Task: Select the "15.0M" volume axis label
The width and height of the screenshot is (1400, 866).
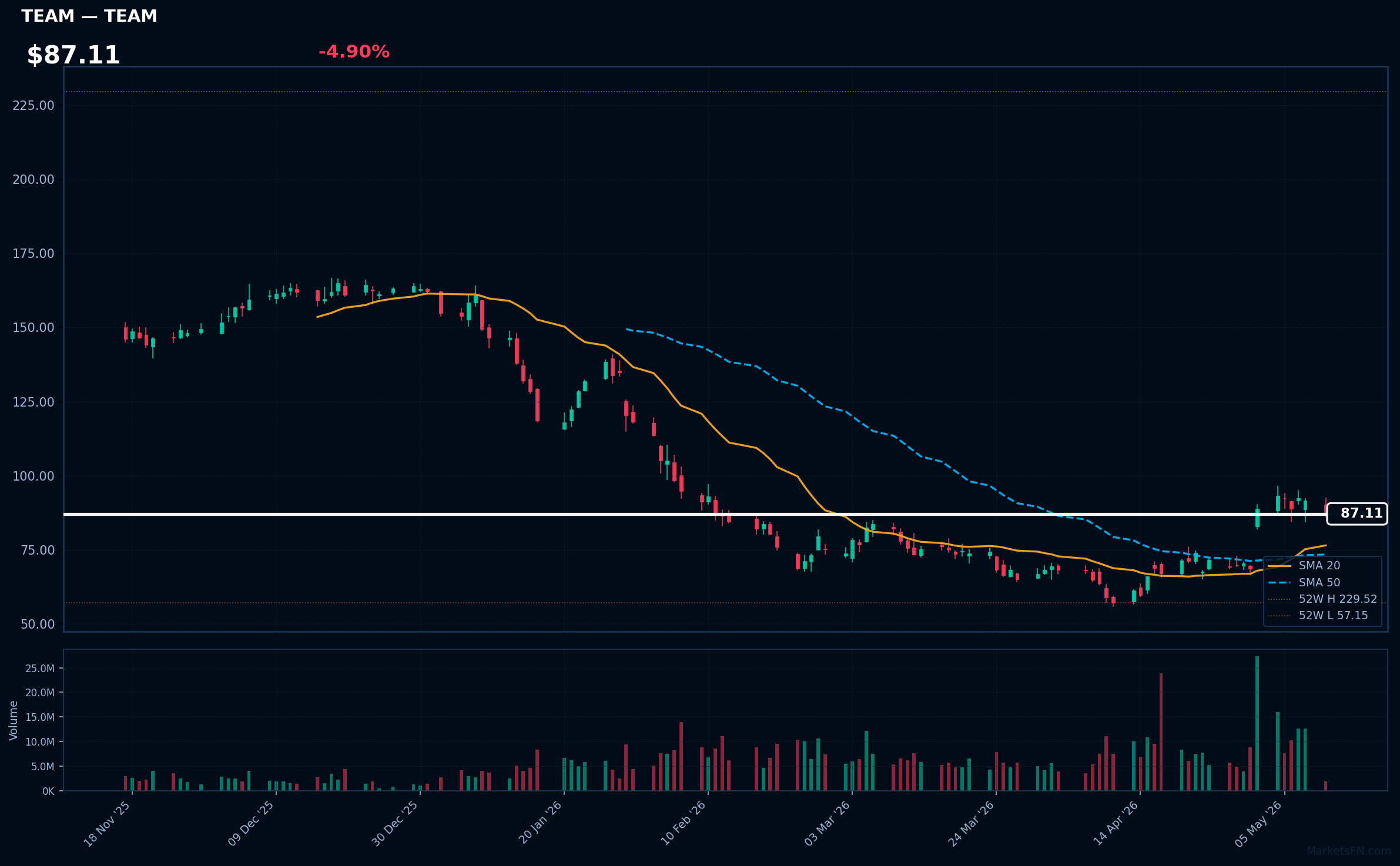Action: pos(40,717)
